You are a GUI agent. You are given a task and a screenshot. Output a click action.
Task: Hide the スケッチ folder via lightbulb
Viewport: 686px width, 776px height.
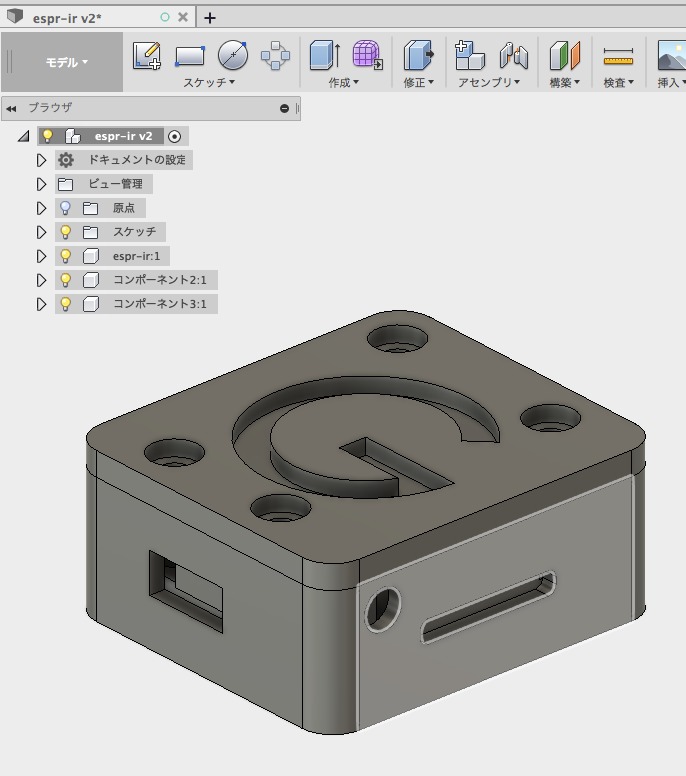tap(66, 232)
